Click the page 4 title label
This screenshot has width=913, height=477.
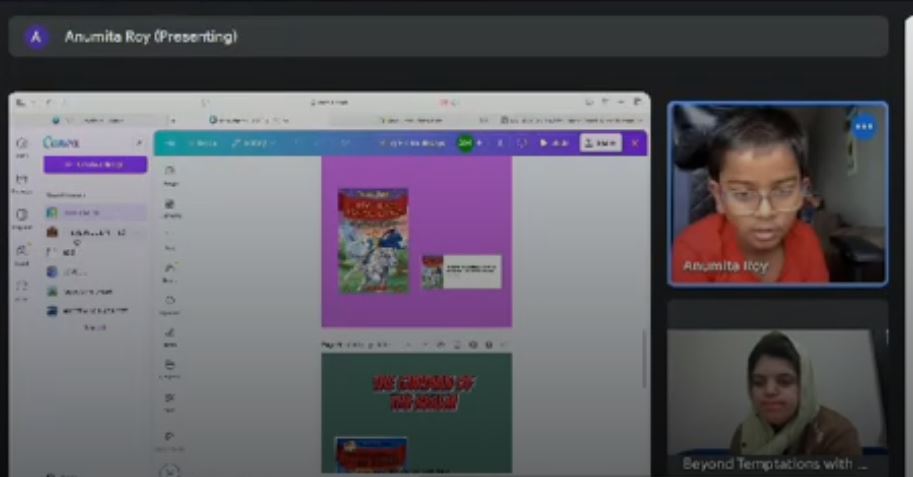355,345
